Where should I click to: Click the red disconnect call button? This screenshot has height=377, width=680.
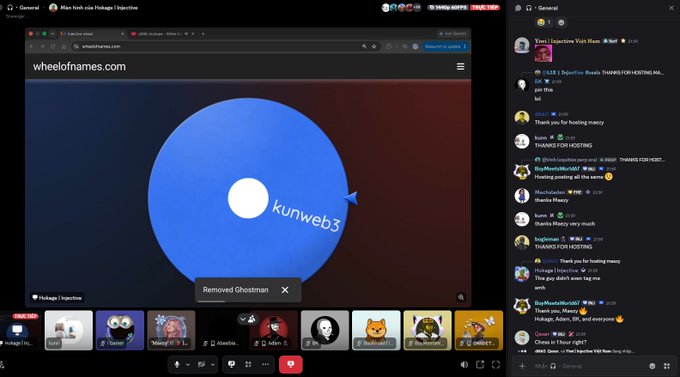tap(291, 364)
